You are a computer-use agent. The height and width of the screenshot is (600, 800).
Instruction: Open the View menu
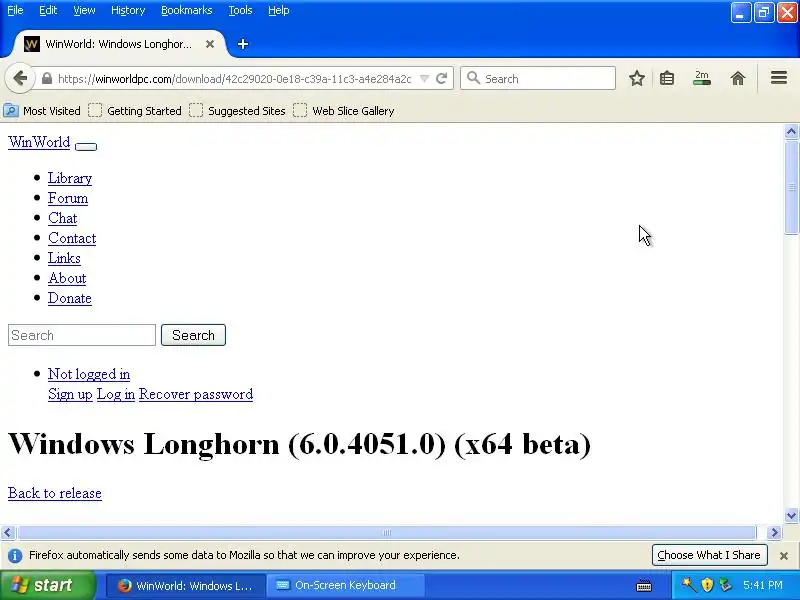(84, 10)
